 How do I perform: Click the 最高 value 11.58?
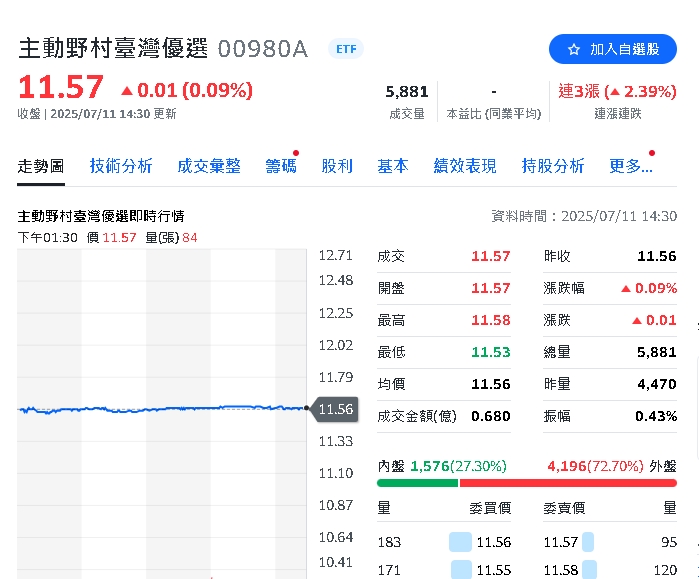click(x=490, y=320)
